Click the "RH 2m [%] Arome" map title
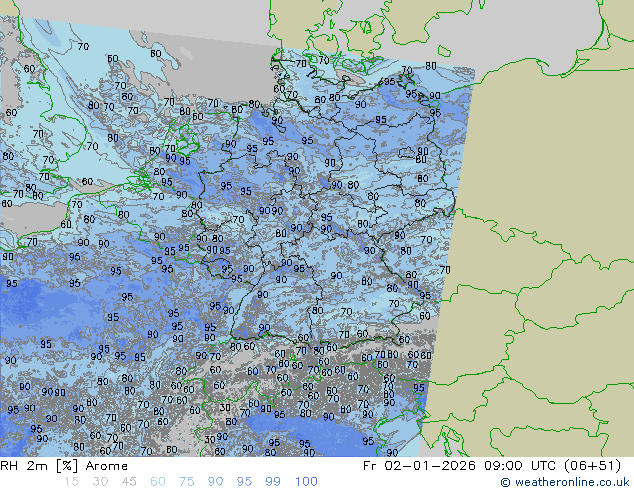The image size is (634, 490). pos(64,466)
